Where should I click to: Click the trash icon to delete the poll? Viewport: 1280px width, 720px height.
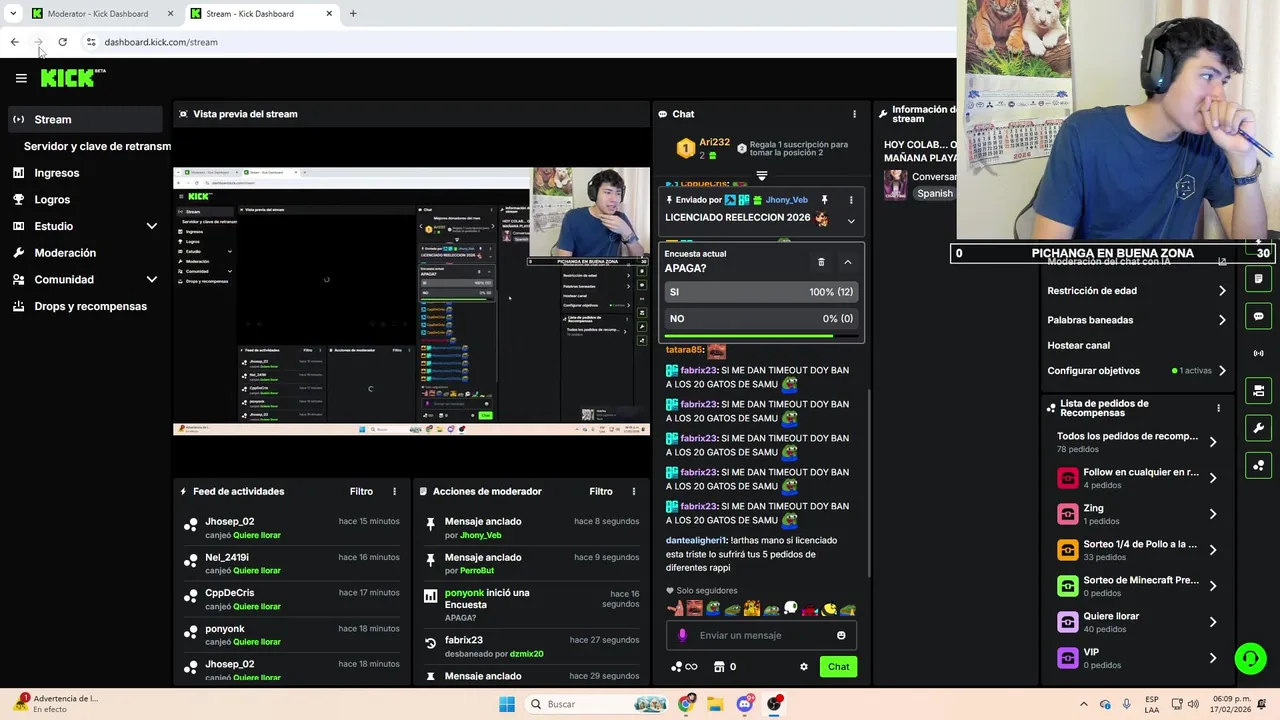pos(821,262)
